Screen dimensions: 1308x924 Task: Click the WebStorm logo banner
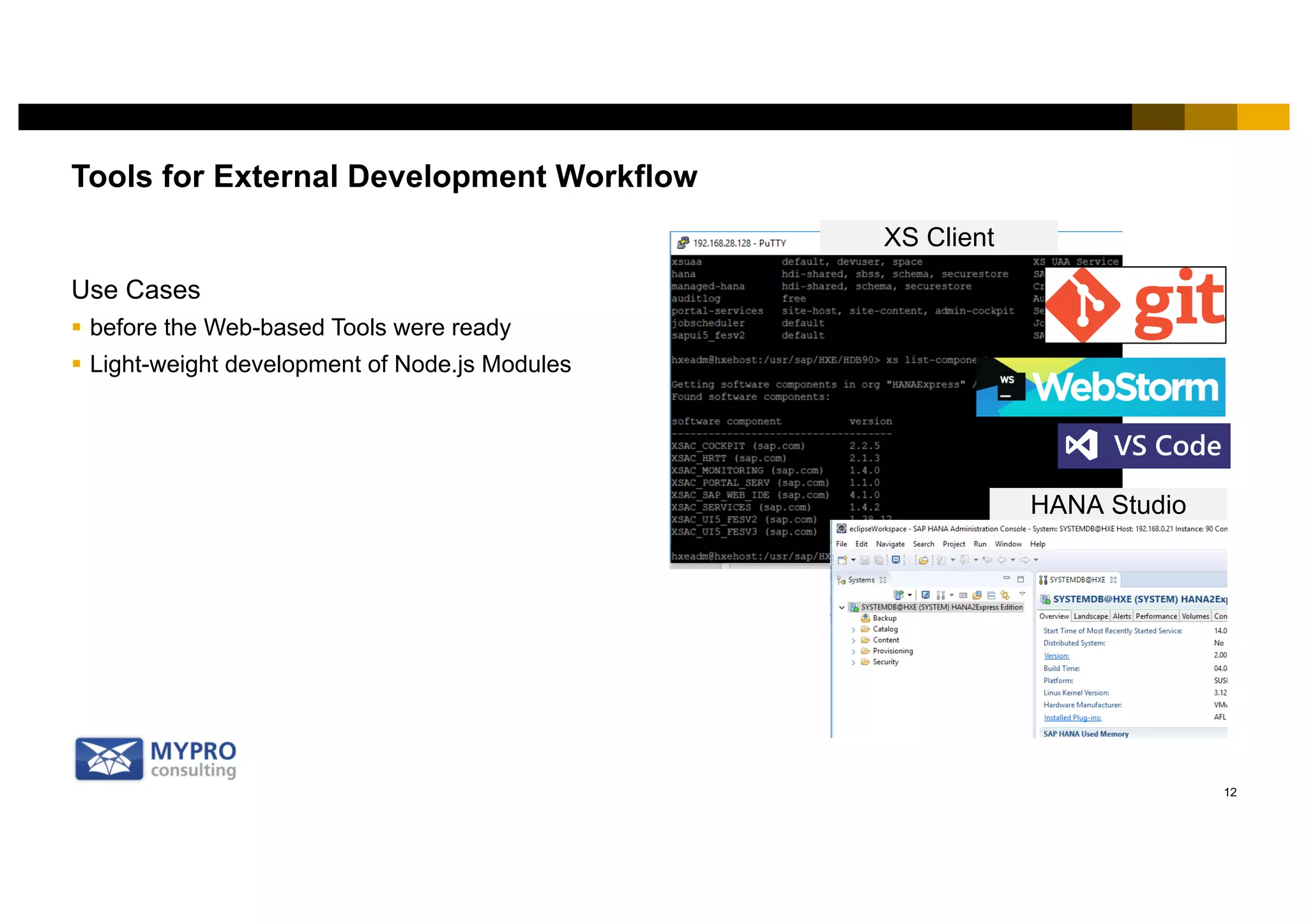[x=1101, y=387]
